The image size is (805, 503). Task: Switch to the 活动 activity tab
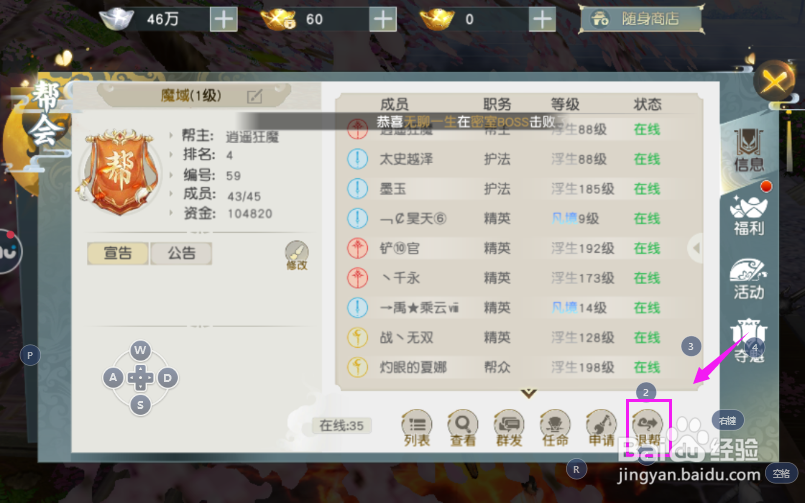[749, 280]
